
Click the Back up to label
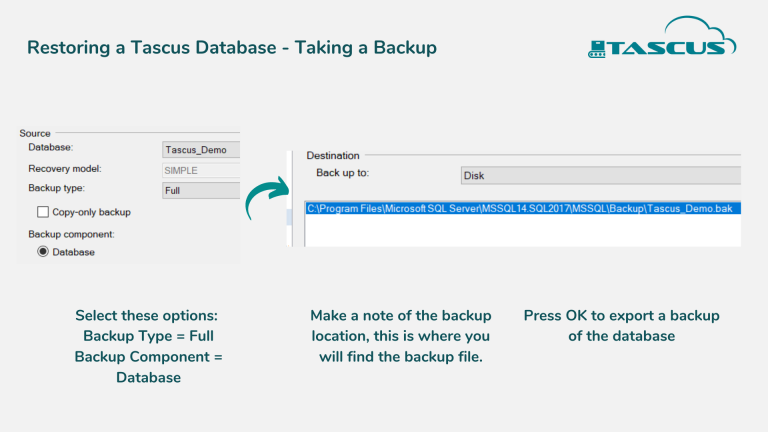[342, 173]
